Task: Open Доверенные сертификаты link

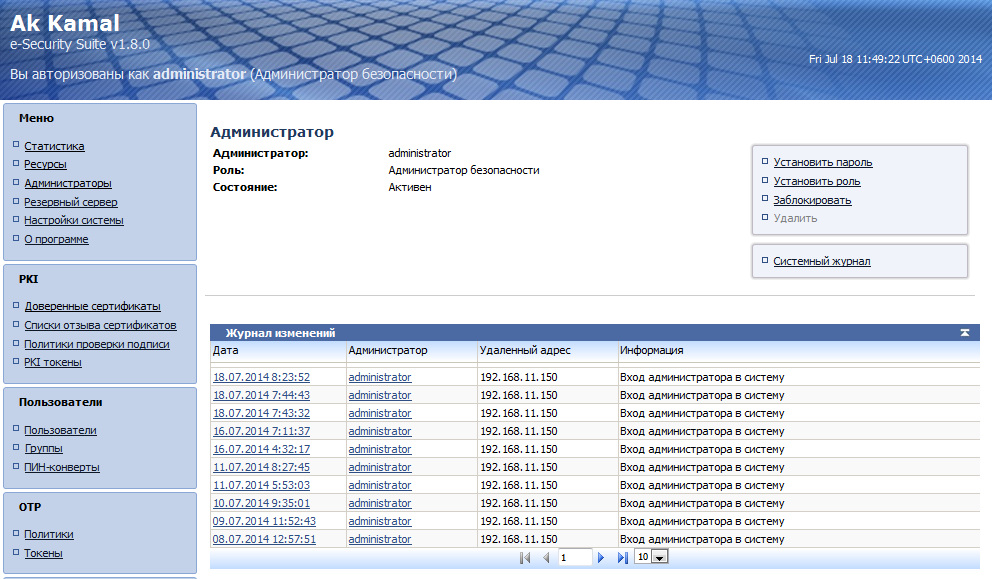Action: click(92, 306)
